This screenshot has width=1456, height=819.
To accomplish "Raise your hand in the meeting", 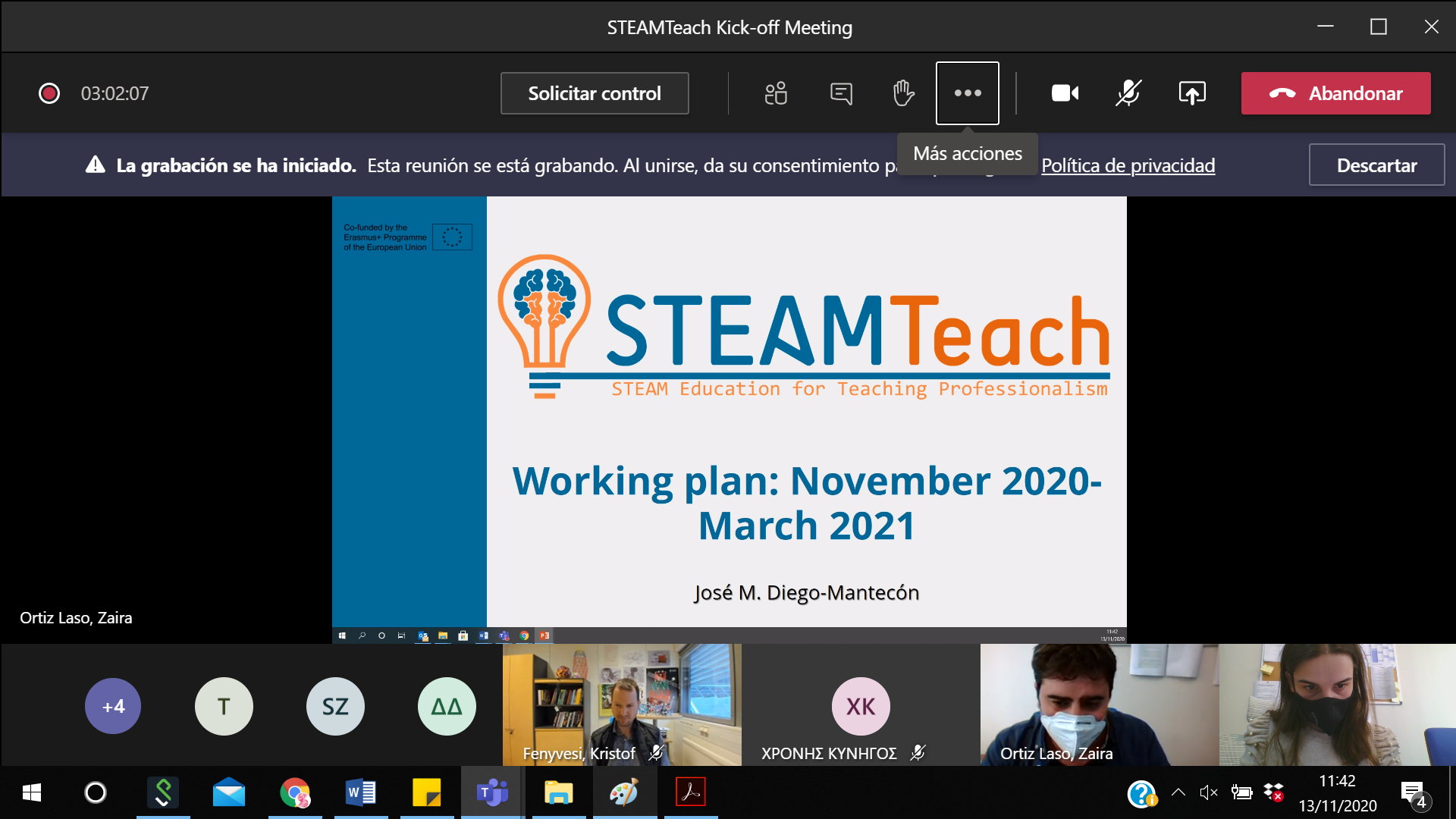I will coord(902,93).
